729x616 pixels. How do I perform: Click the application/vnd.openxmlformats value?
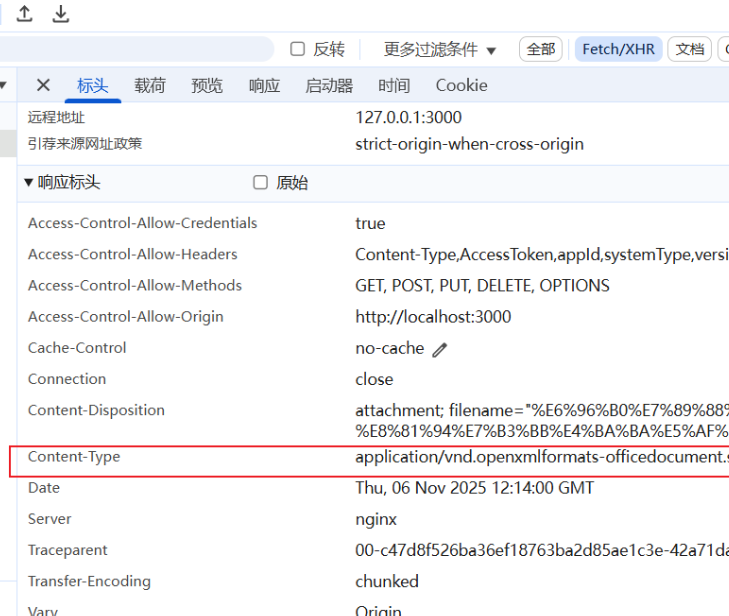[x=542, y=457]
